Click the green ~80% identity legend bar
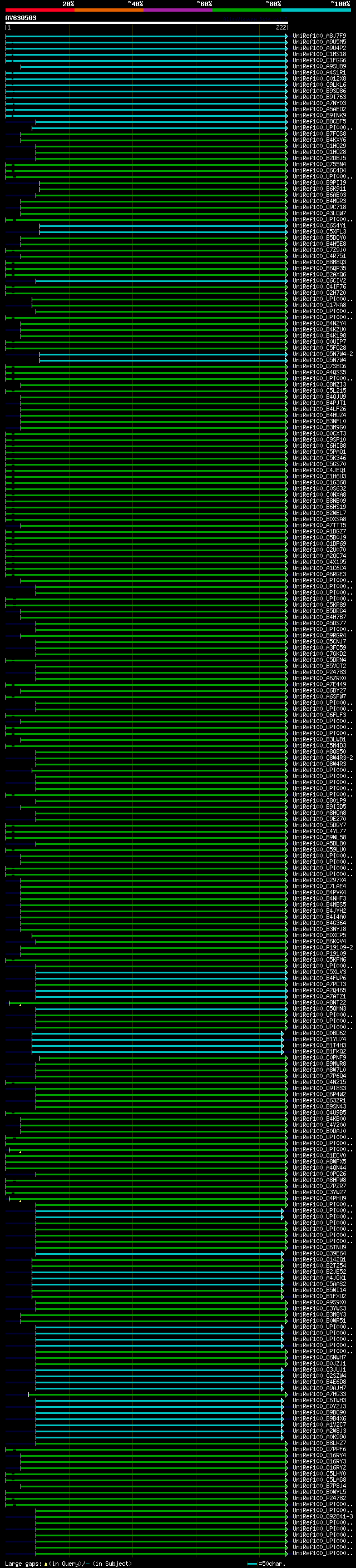The height and width of the screenshot is (1568, 356). point(247,10)
